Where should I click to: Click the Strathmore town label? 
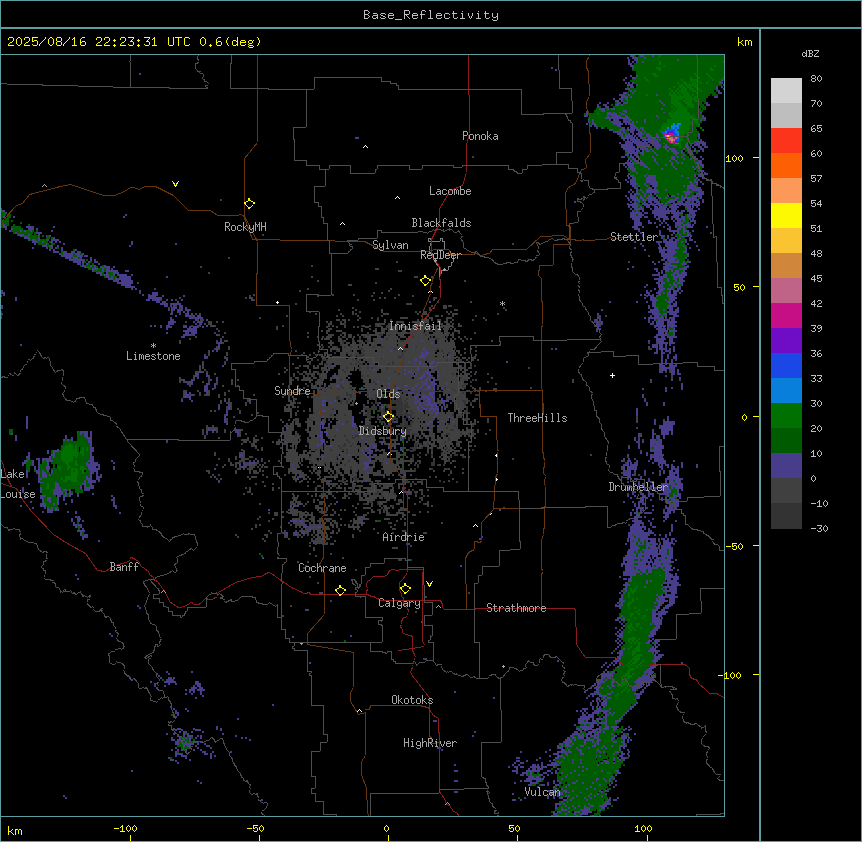click(x=516, y=608)
